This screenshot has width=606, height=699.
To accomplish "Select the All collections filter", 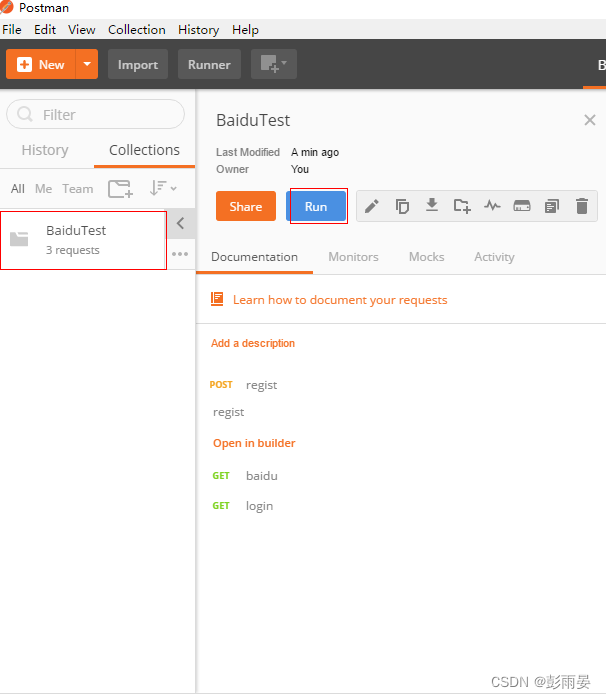I will pyautogui.click(x=18, y=189).
